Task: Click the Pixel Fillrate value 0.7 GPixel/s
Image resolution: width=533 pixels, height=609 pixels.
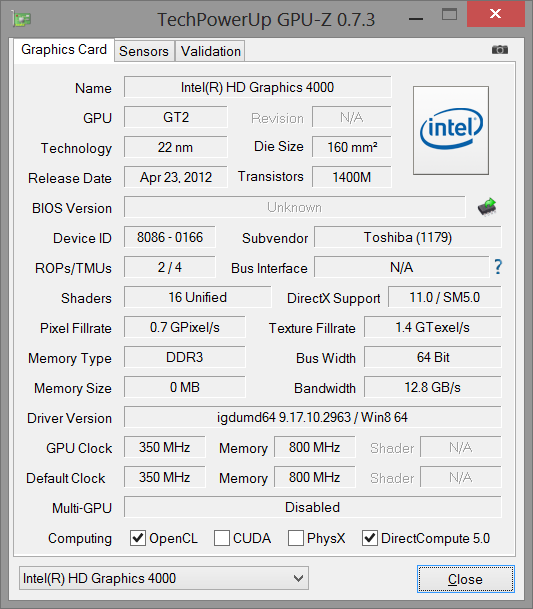Action: [185, 327]
